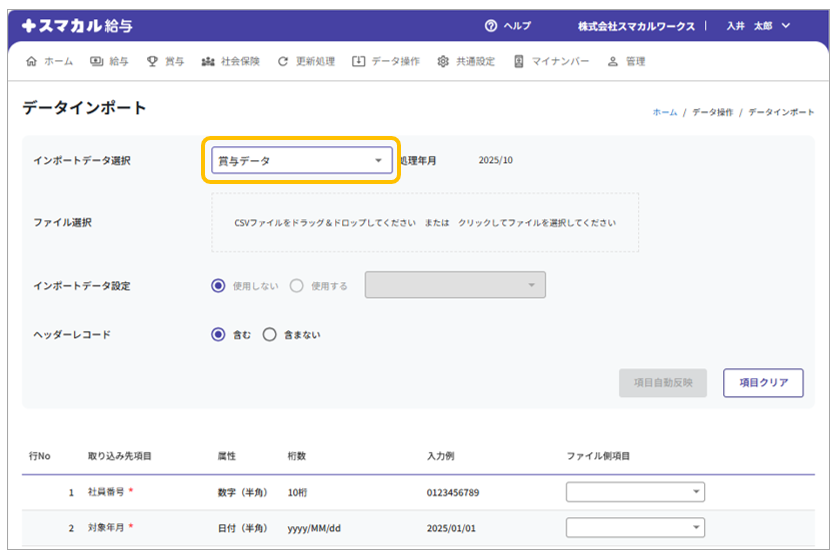
Task: Open the 管理 menu
Action: coord(626,61)
